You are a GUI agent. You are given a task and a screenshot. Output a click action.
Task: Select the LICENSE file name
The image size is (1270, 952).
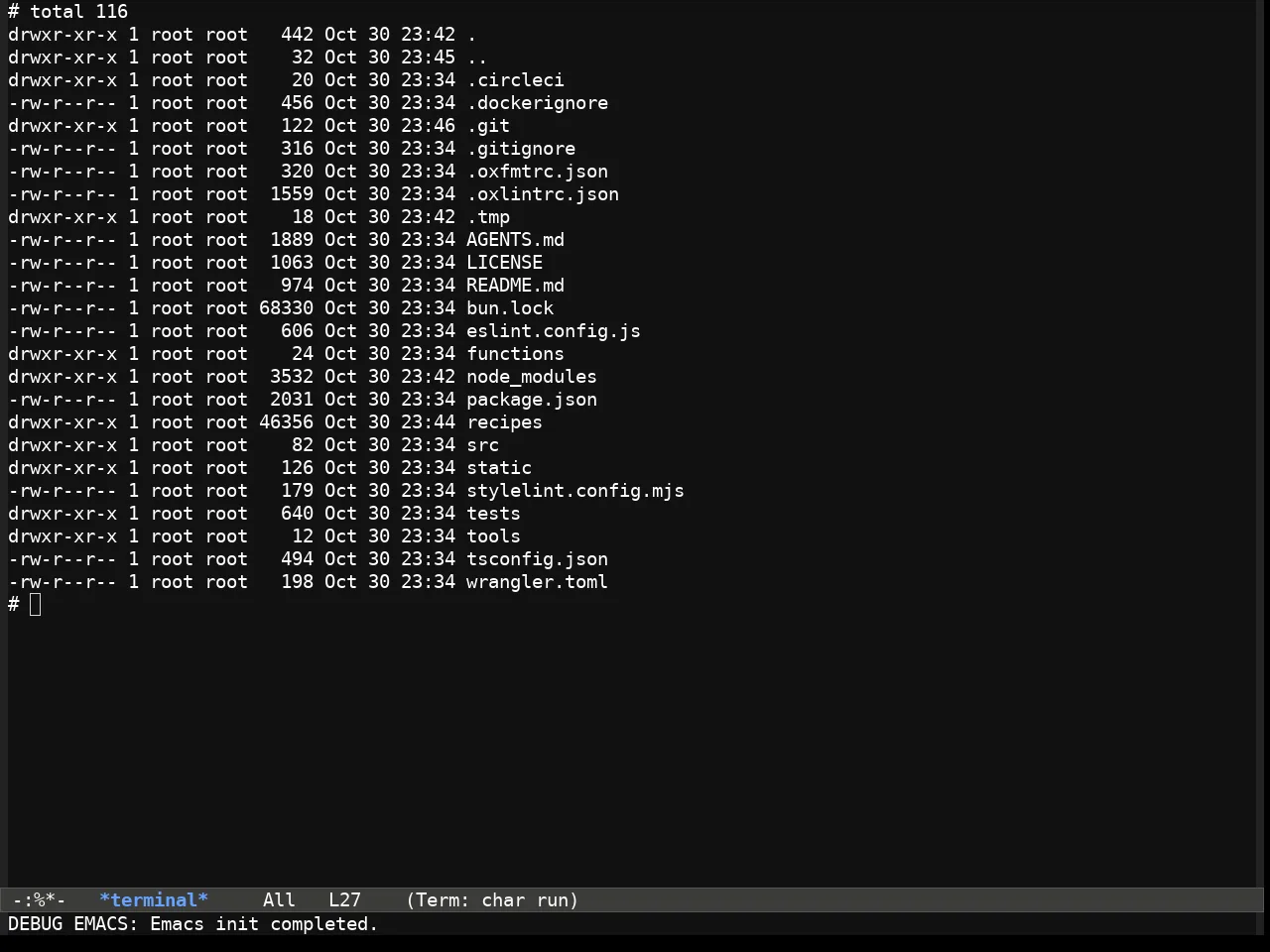click(x=504, y=263)
